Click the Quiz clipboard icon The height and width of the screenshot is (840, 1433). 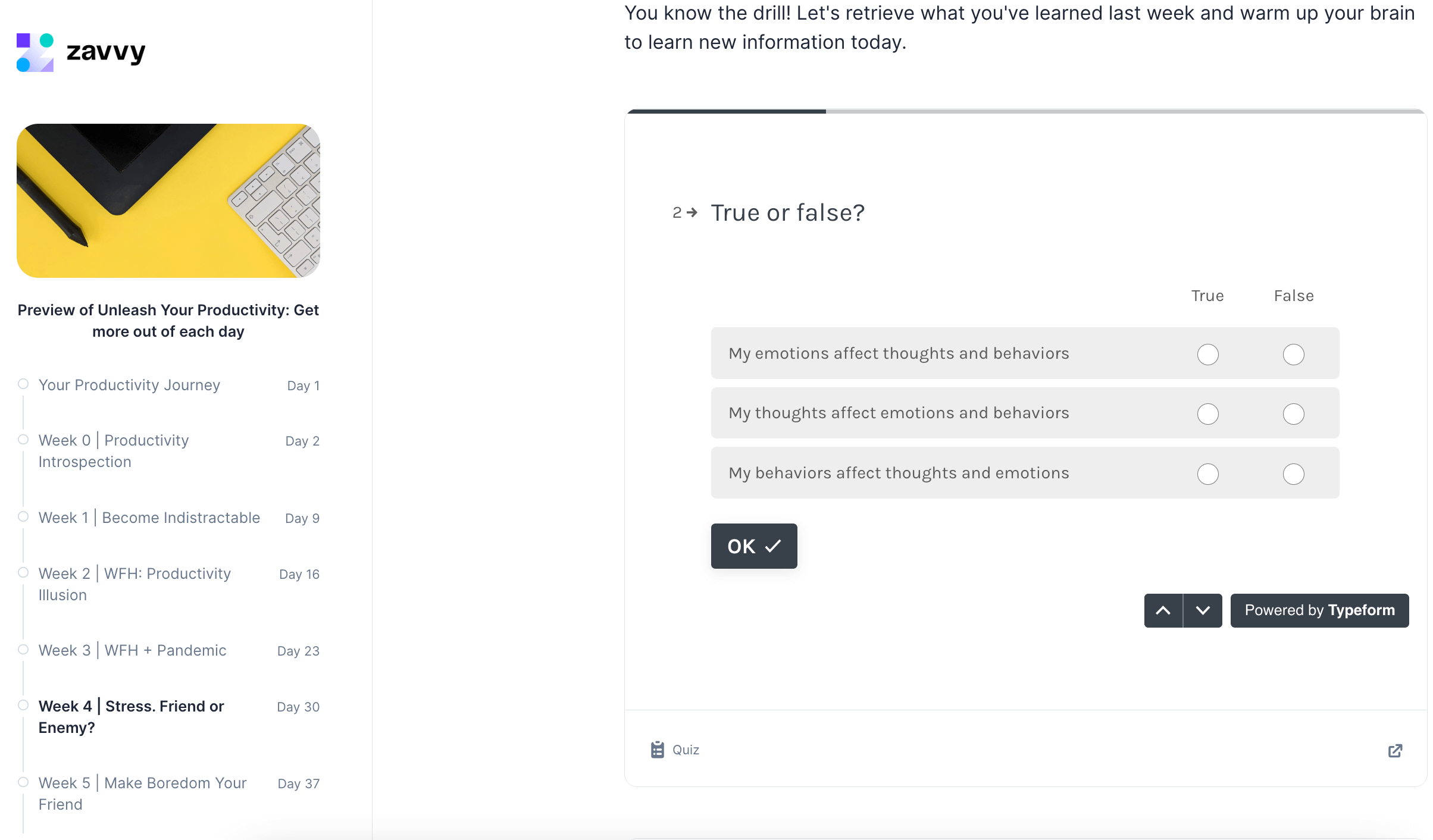click(x=657, y=750)
